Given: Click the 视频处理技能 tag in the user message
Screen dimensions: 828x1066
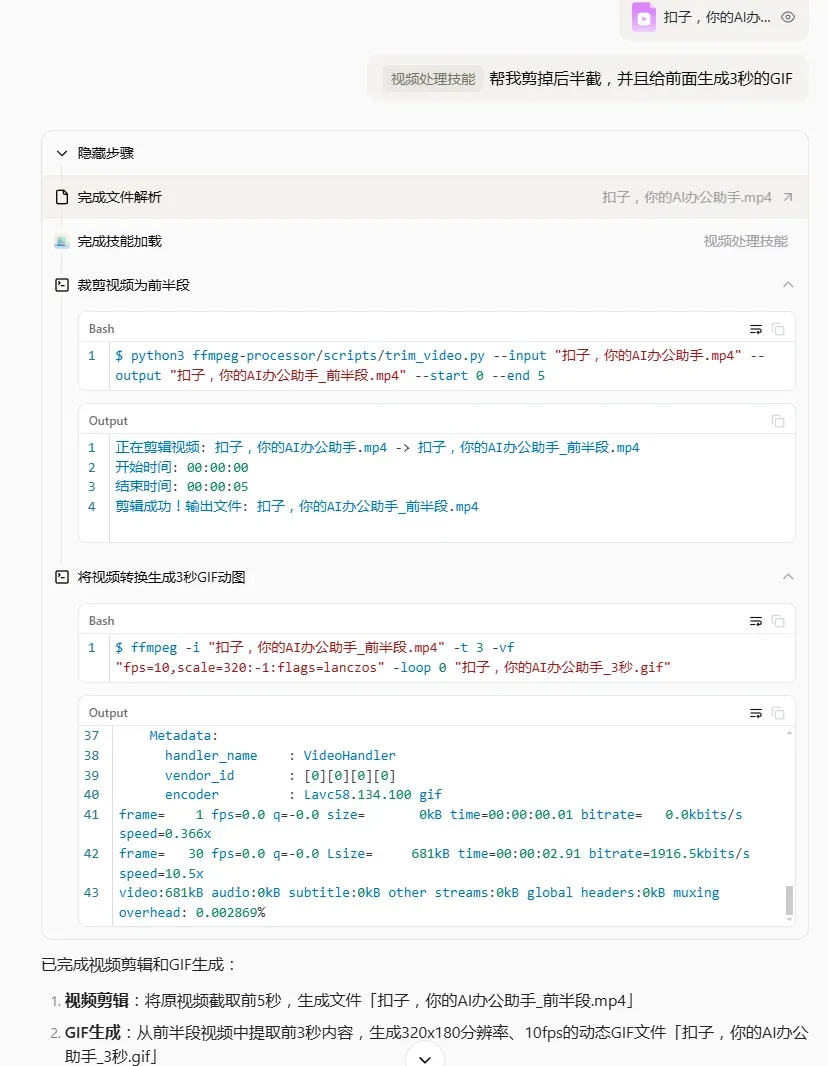Looking at the screenshot, I should (x=432, y=79).
